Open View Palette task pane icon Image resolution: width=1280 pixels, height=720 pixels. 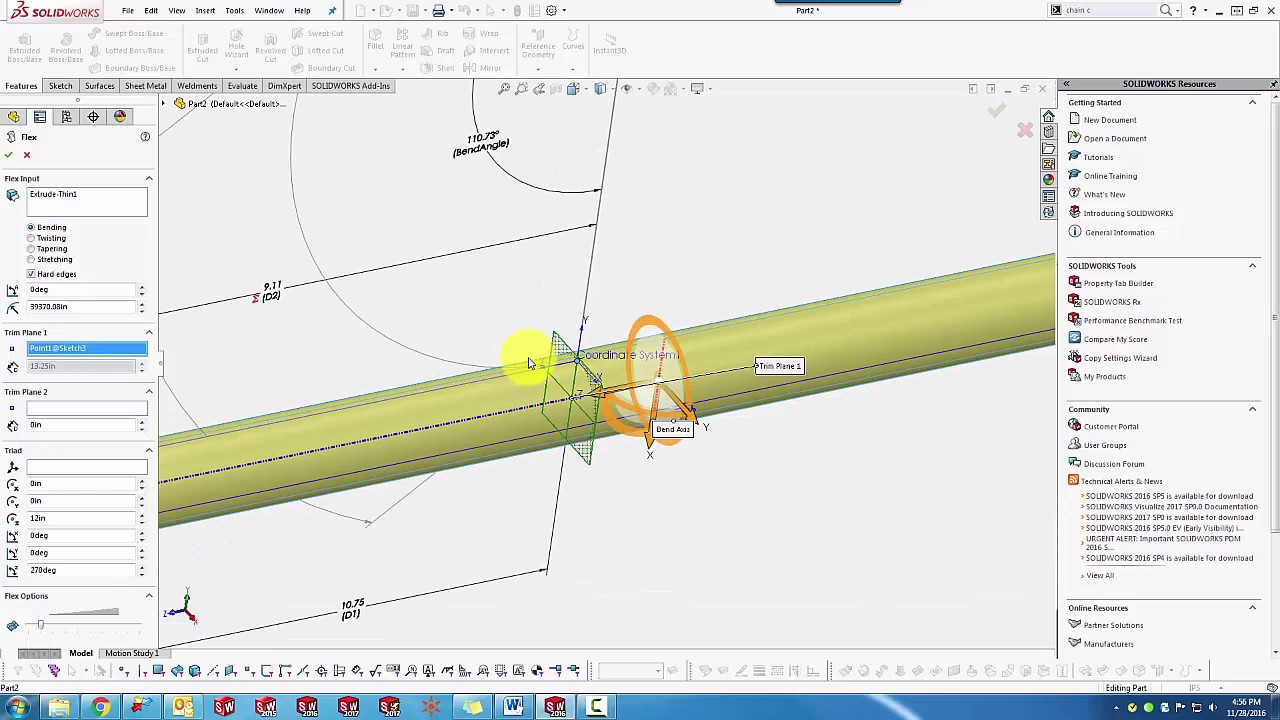tap(1048, 164)
